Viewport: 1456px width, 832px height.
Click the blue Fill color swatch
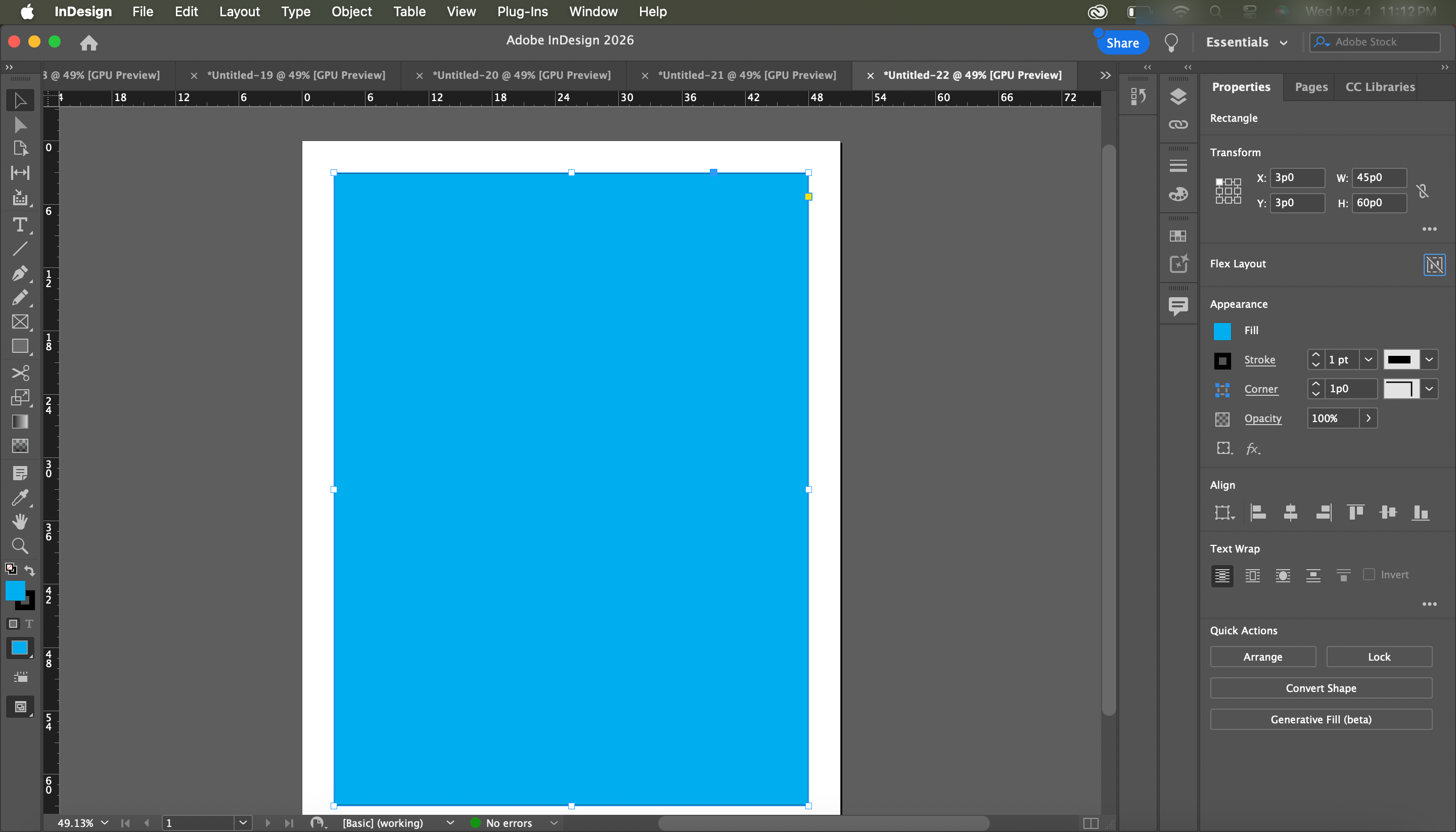[x=1222, y=331]
